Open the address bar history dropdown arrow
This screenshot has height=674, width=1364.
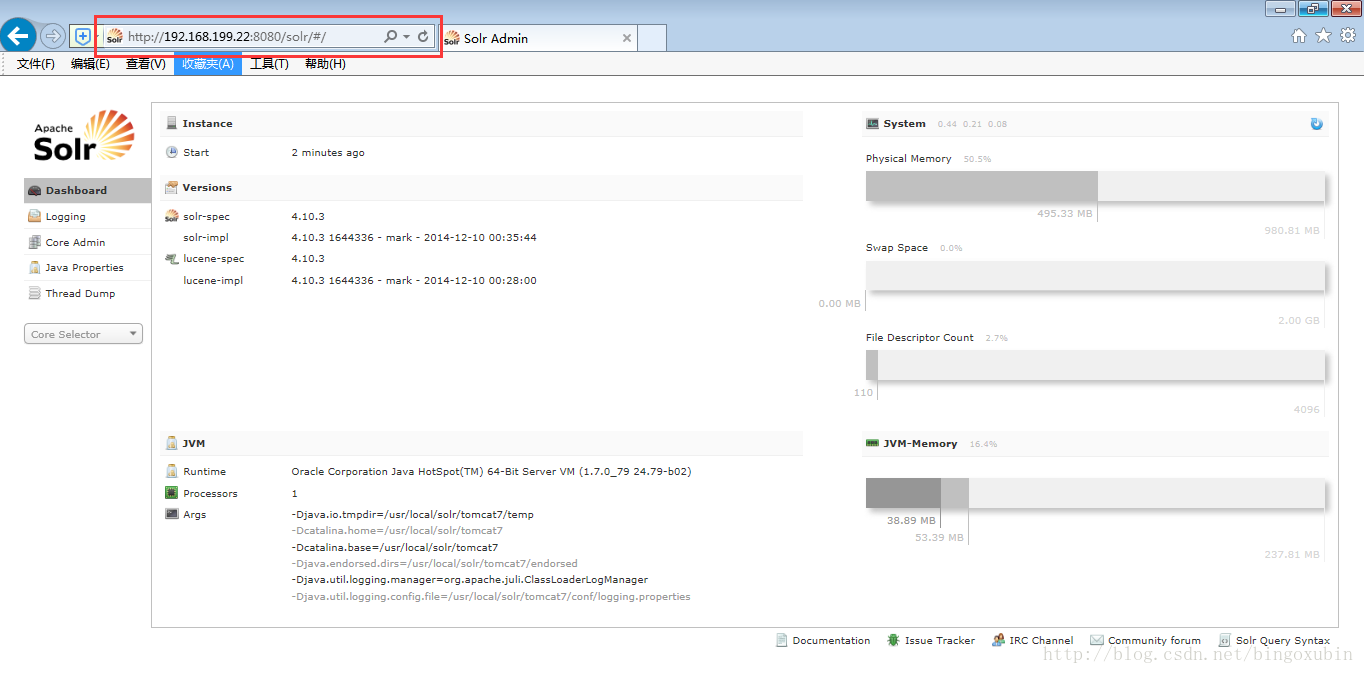(x=407, y=37)
